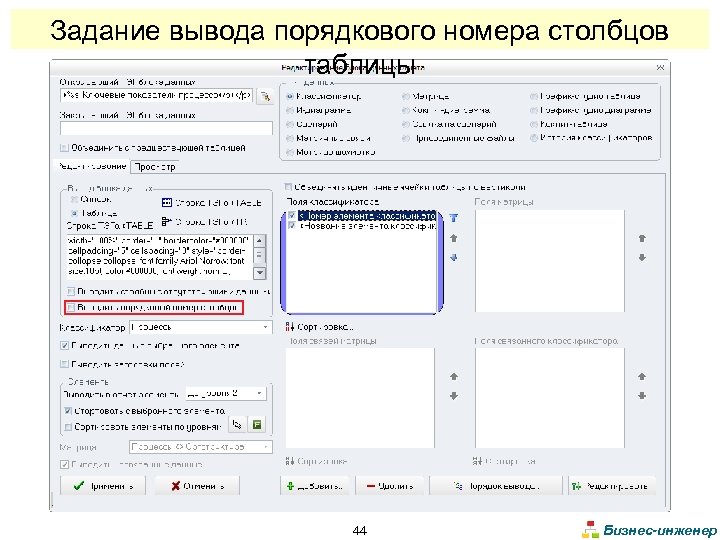Image resolution: width=720 pixels, height=540 pixels.
Task: Click inside the TABLE tag string text area
Action: point(160,257)
